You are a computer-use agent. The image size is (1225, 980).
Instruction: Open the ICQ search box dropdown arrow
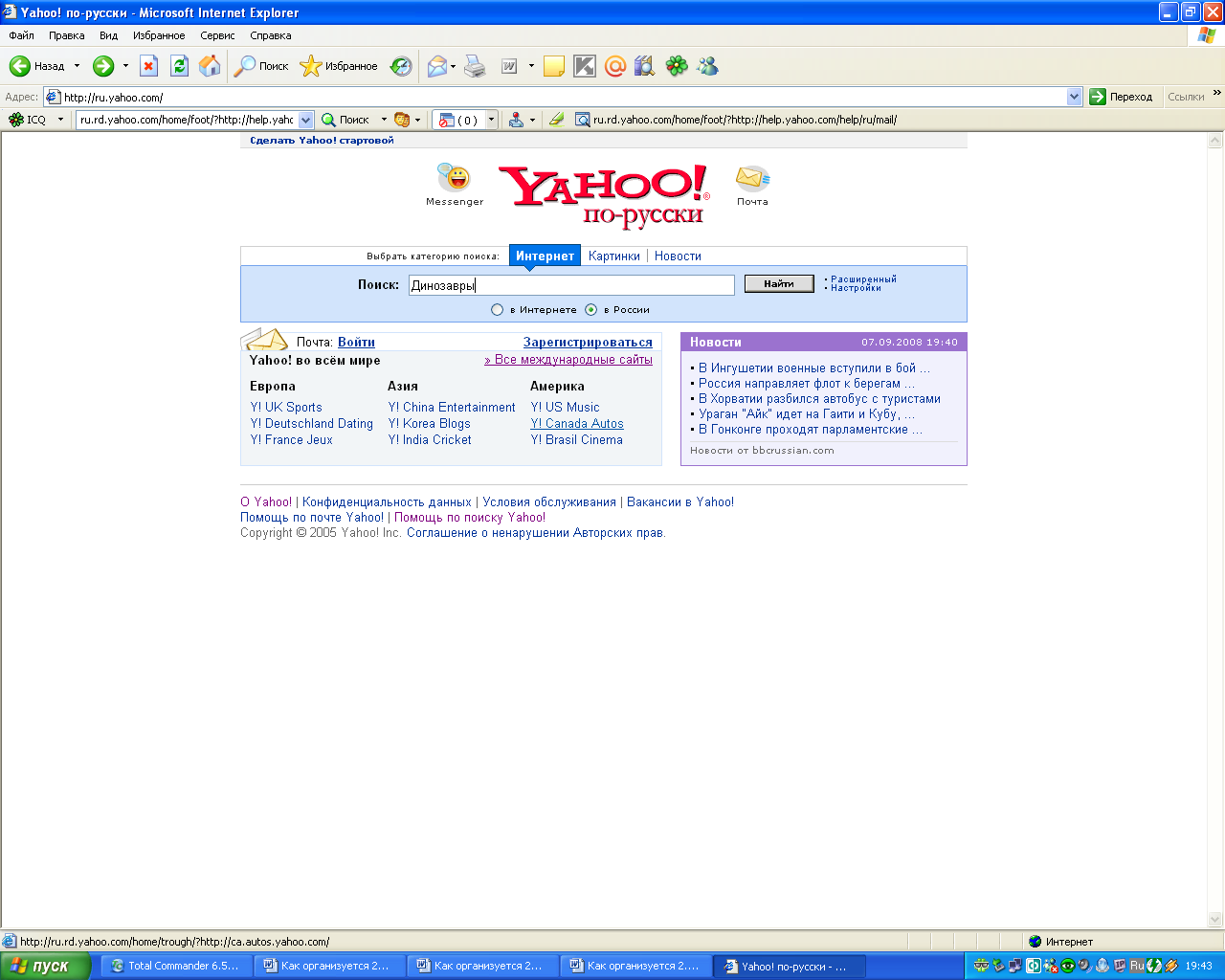pyautogui.click(x=306, y=120)
